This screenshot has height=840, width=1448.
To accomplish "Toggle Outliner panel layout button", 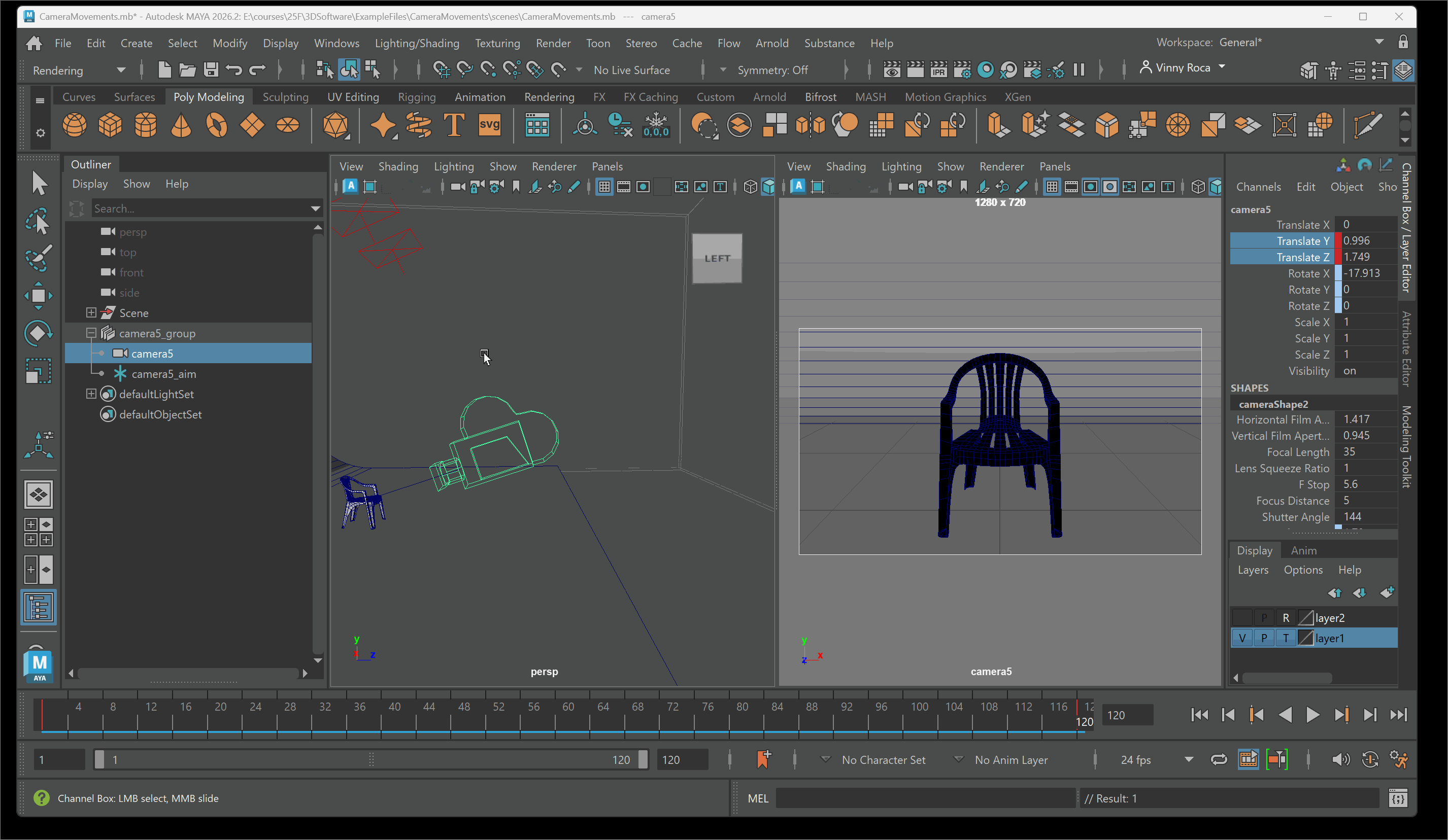I will tap(39, 607).
